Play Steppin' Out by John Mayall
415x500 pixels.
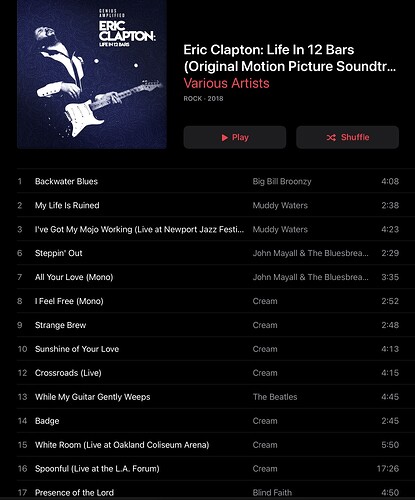point(208,253)
